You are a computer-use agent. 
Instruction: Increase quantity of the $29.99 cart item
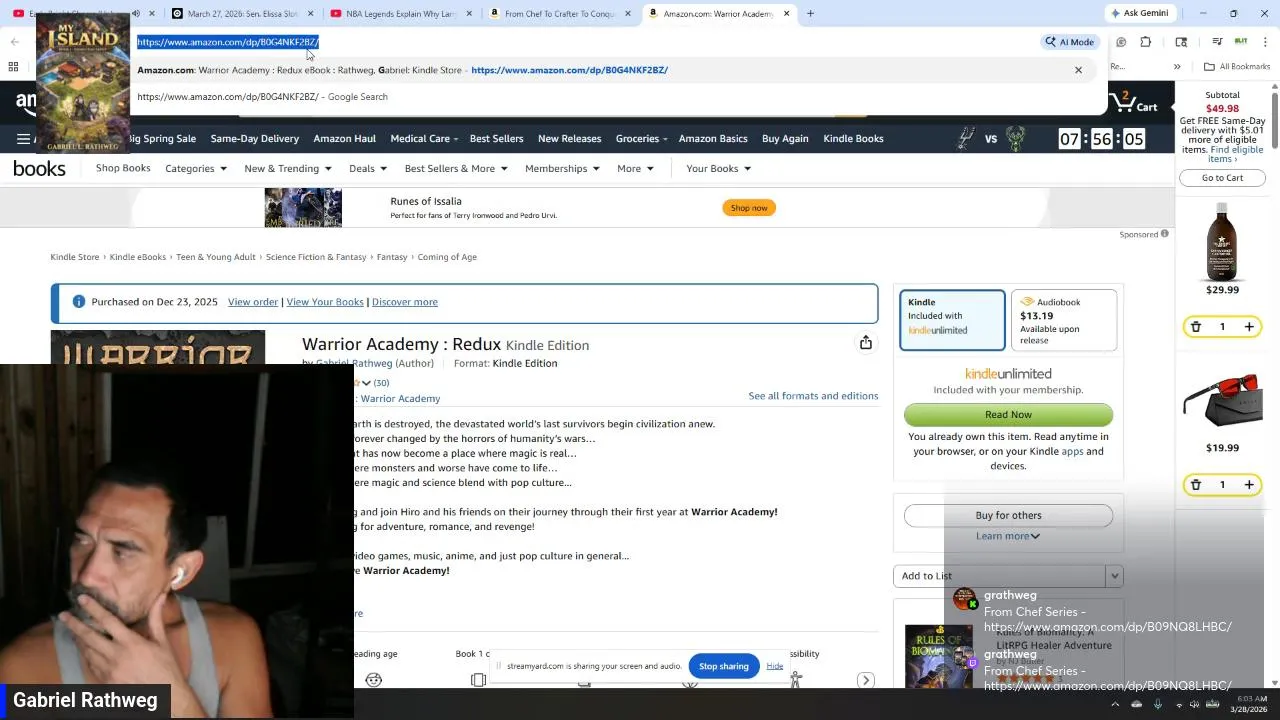[x=1249, y=327]
